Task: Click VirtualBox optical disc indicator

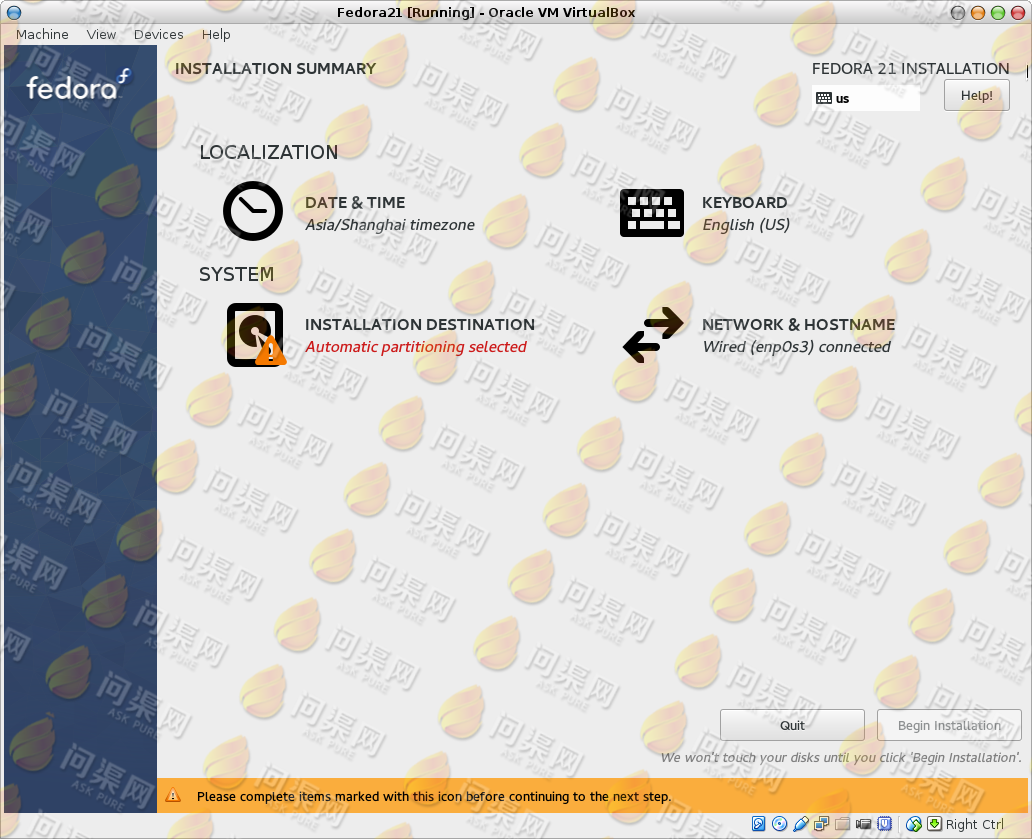Action: pos(779,824)
